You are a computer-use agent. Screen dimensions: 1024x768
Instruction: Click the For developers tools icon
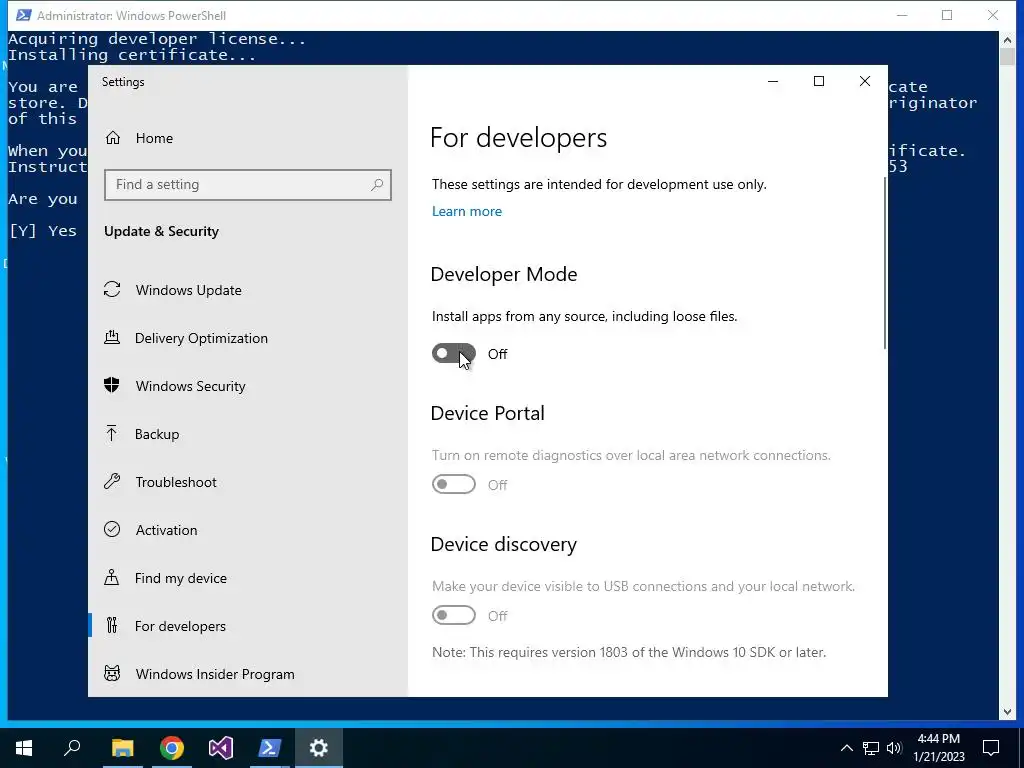(112, 626)
